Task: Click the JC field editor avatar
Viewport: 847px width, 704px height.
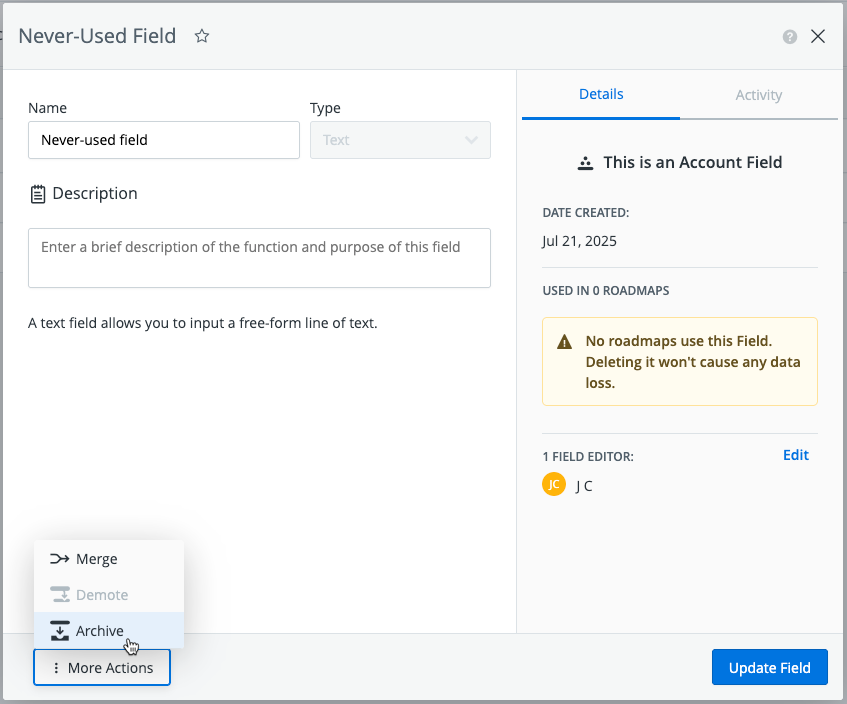Action: pyautogui.click(x=554, y=485)
